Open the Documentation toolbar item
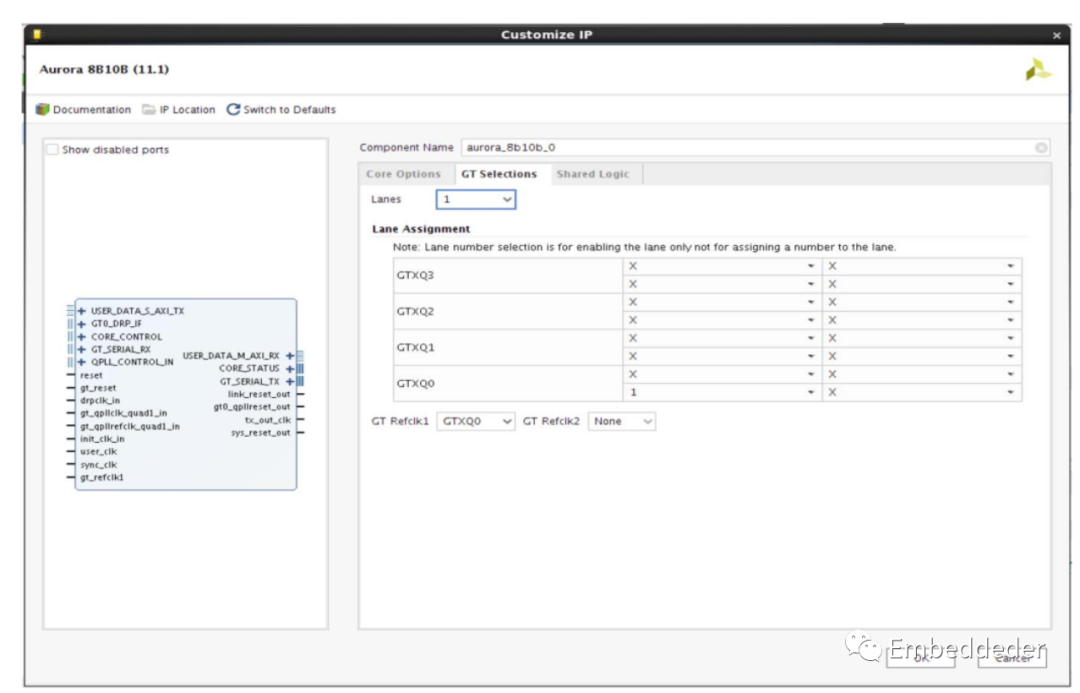This screenshot has width=1080, height=693. tap(83, 110)
